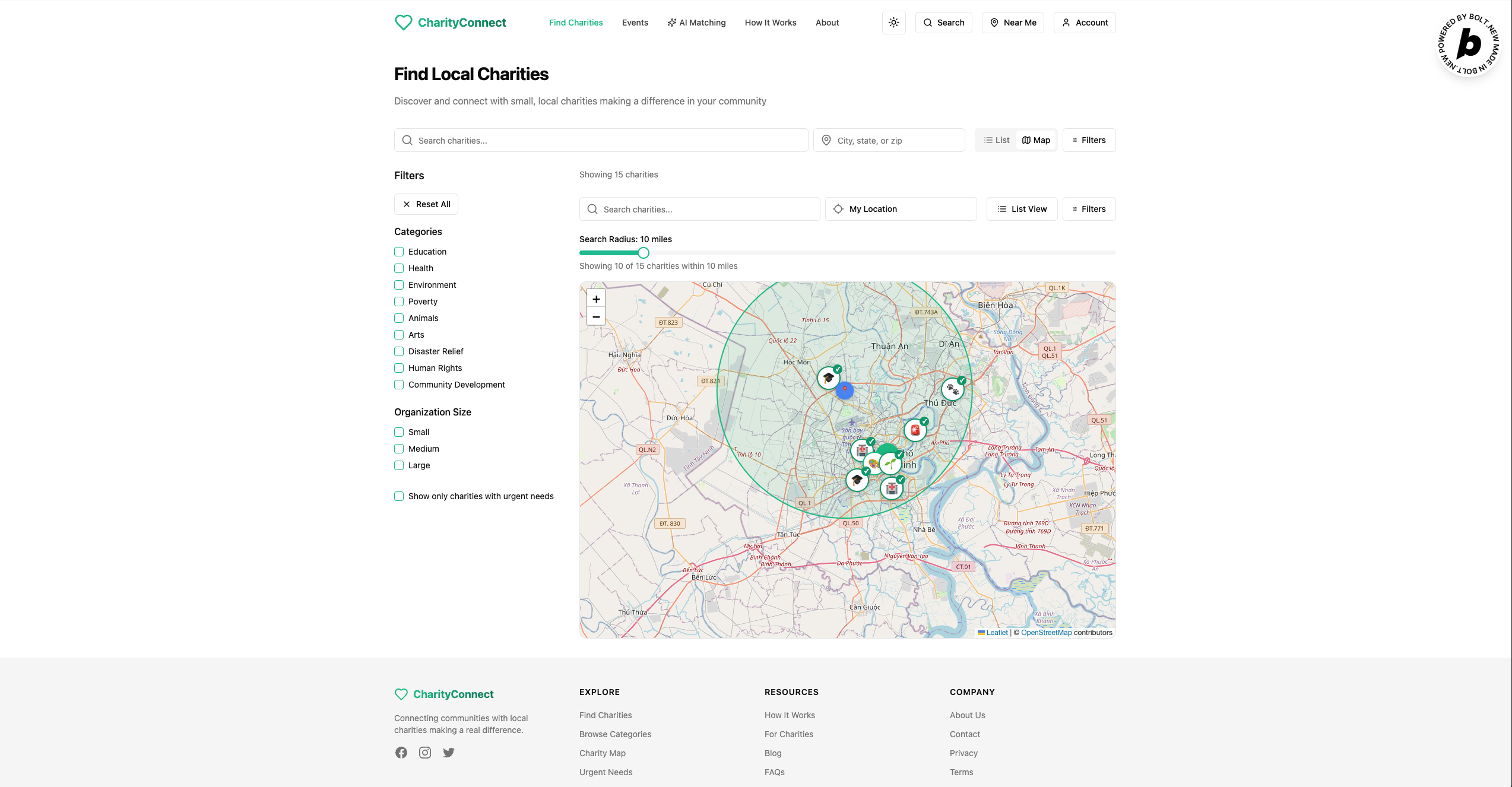This screenshot has height=787, width=1512.
Task: Click the paw print animal charity marker
Action: 952,389
